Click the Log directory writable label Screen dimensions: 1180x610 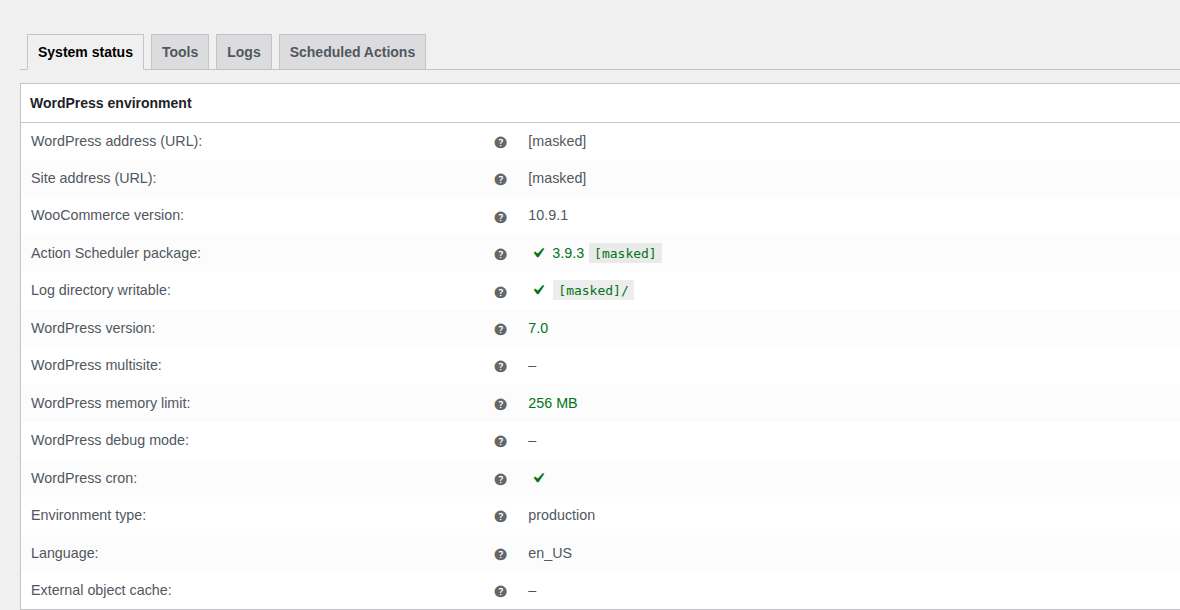(101, 290)
